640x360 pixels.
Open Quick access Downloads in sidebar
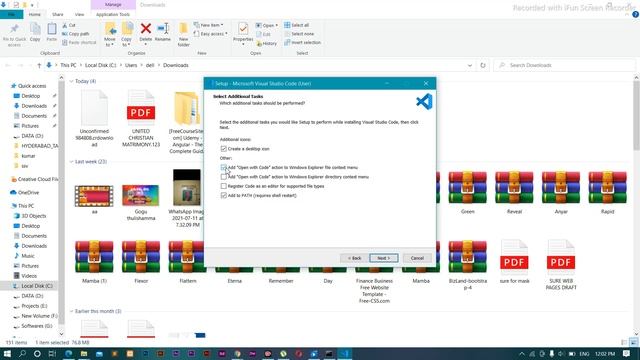tap(34, 106)
